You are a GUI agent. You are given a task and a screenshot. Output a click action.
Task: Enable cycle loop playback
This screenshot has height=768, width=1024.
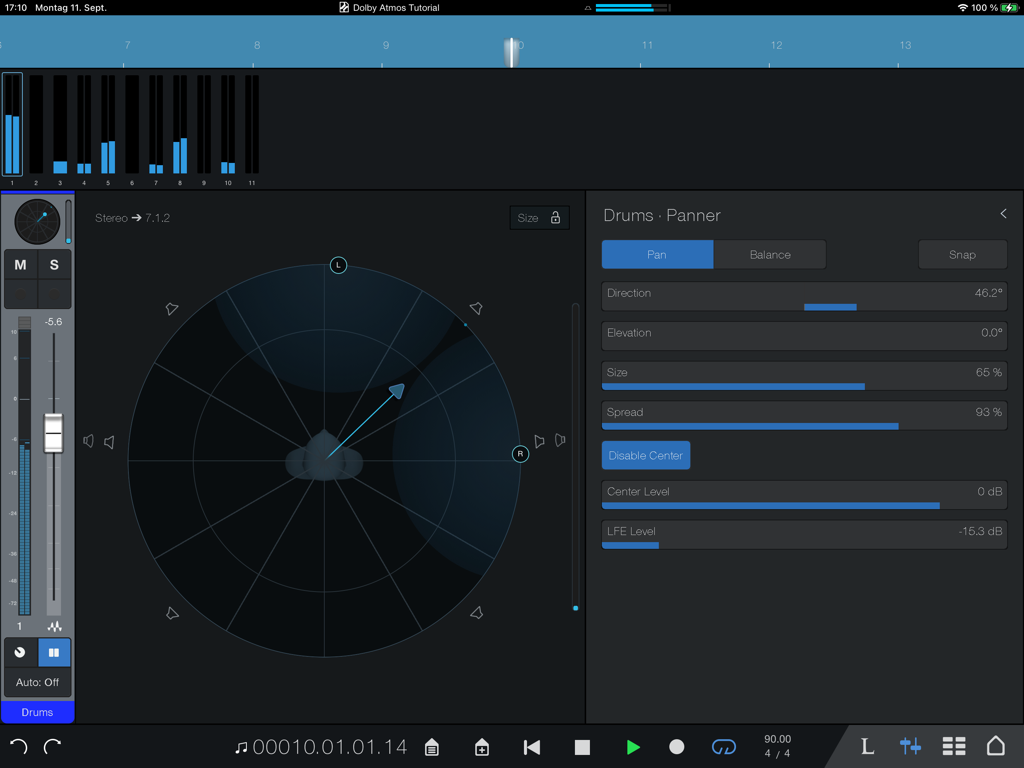click(x=723, y=746)
